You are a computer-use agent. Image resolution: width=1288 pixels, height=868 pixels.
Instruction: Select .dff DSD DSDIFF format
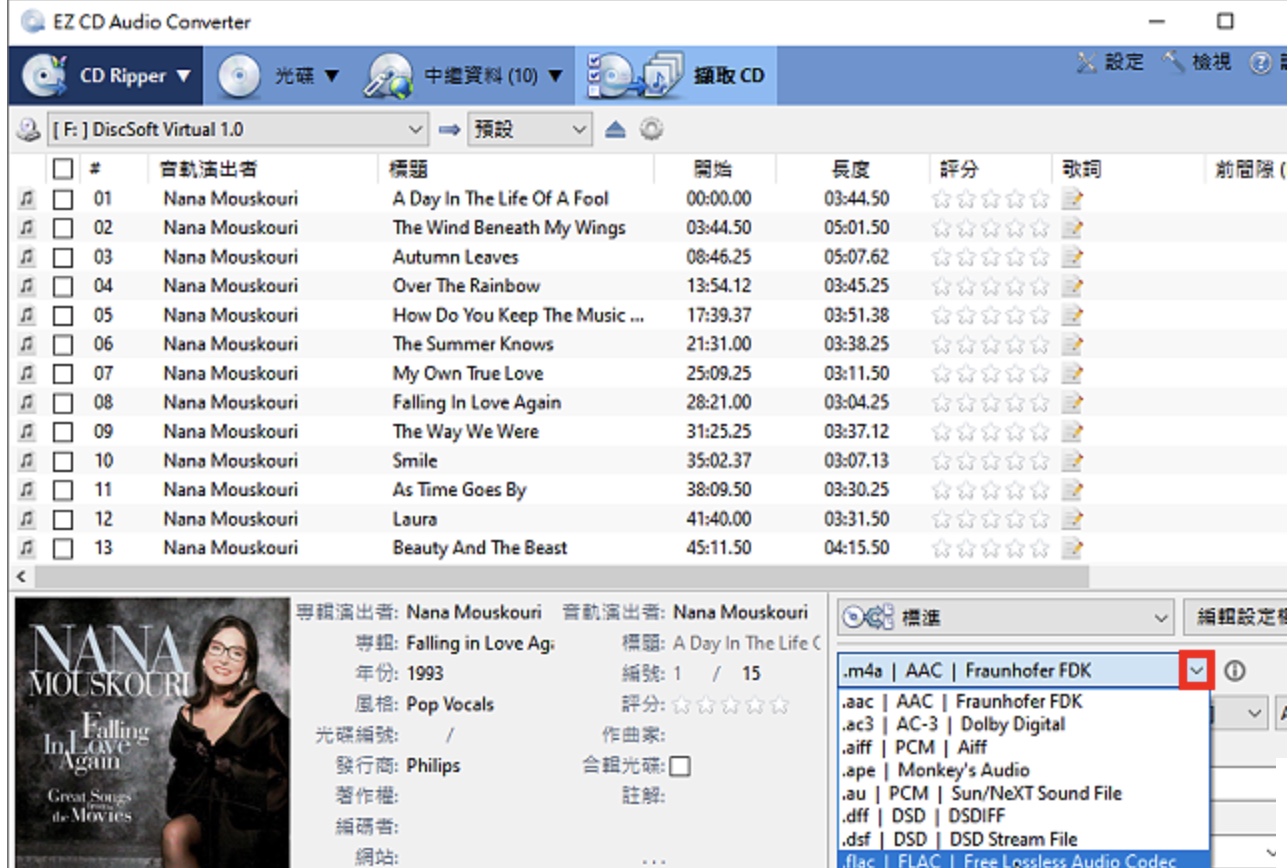click(1023, 816)
